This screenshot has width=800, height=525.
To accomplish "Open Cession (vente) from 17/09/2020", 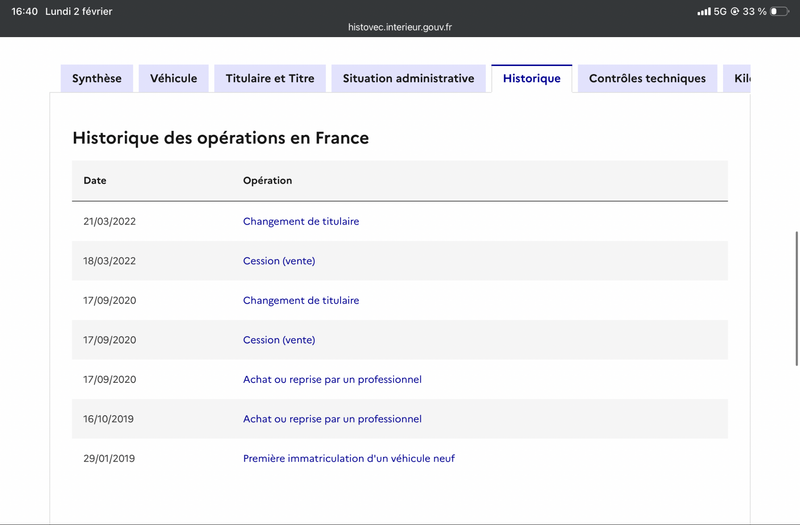I will coord(279,340).
